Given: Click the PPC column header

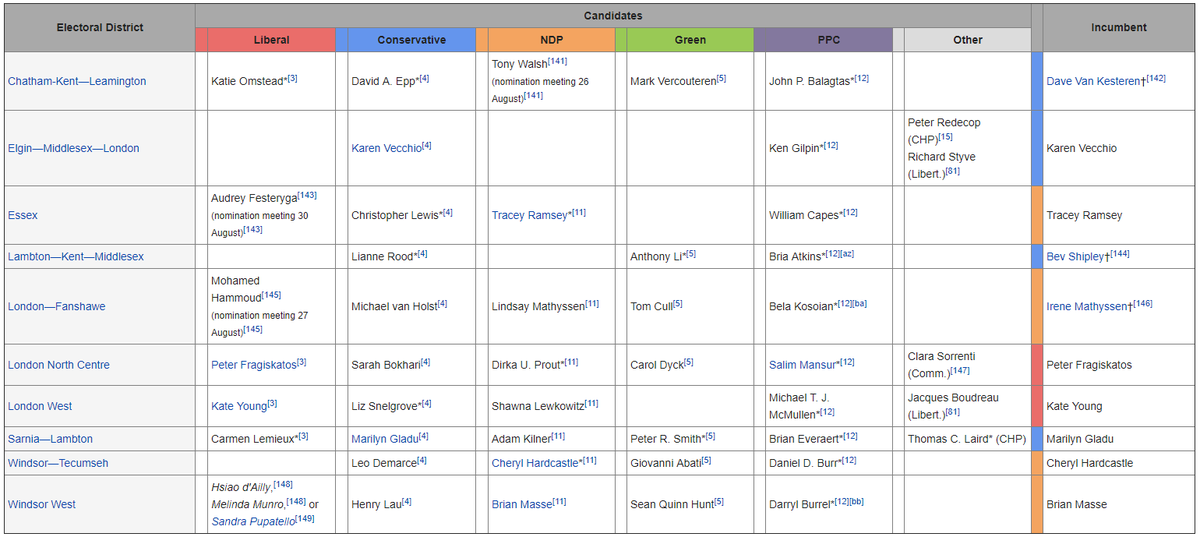Looking at the screenshot, I should pos(829,40).
